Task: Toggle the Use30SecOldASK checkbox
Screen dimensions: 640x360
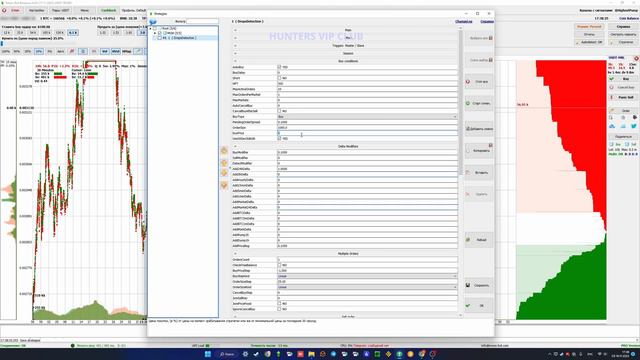Action: [280, 138]
